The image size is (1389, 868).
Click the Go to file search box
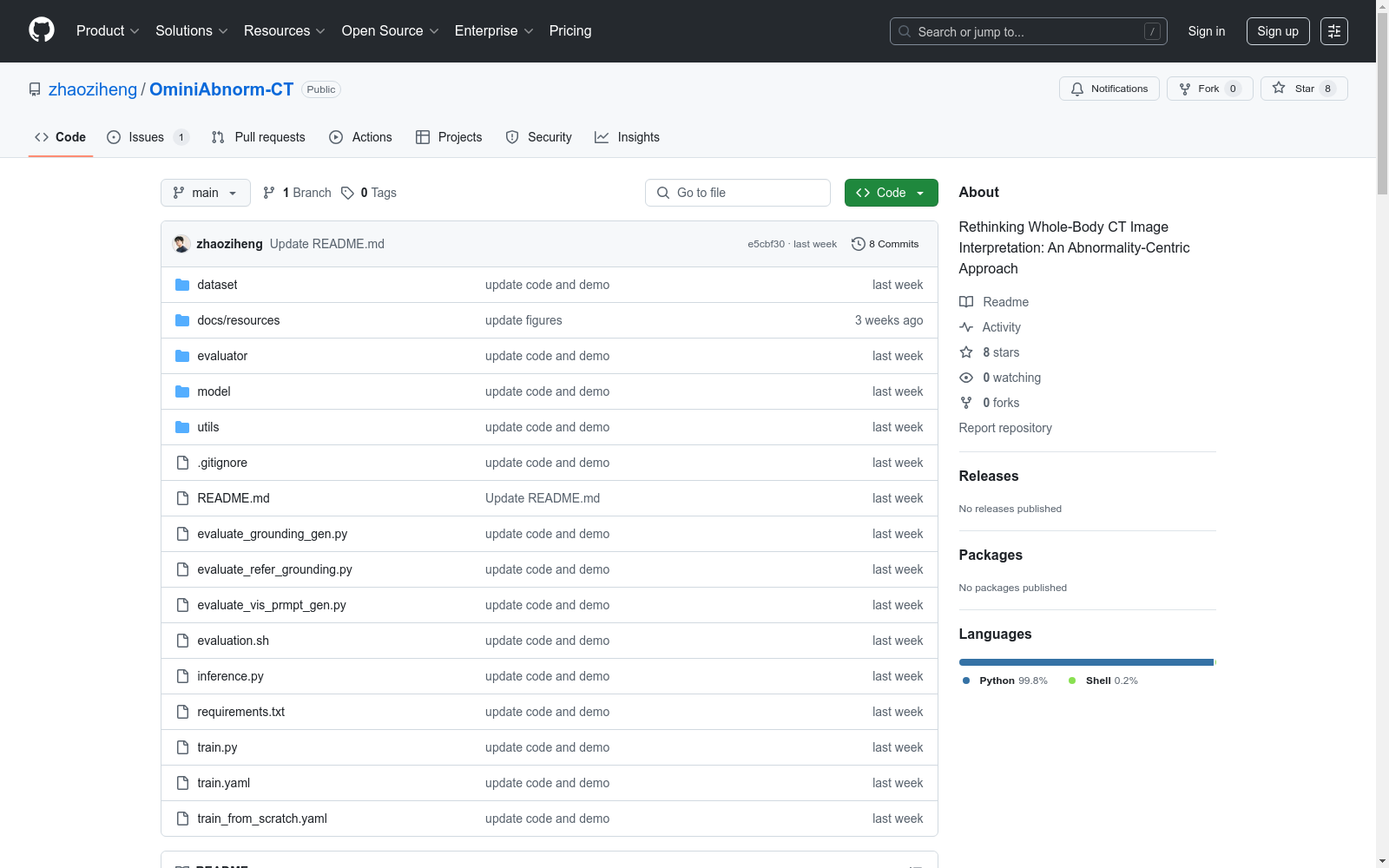pos(738,193)
